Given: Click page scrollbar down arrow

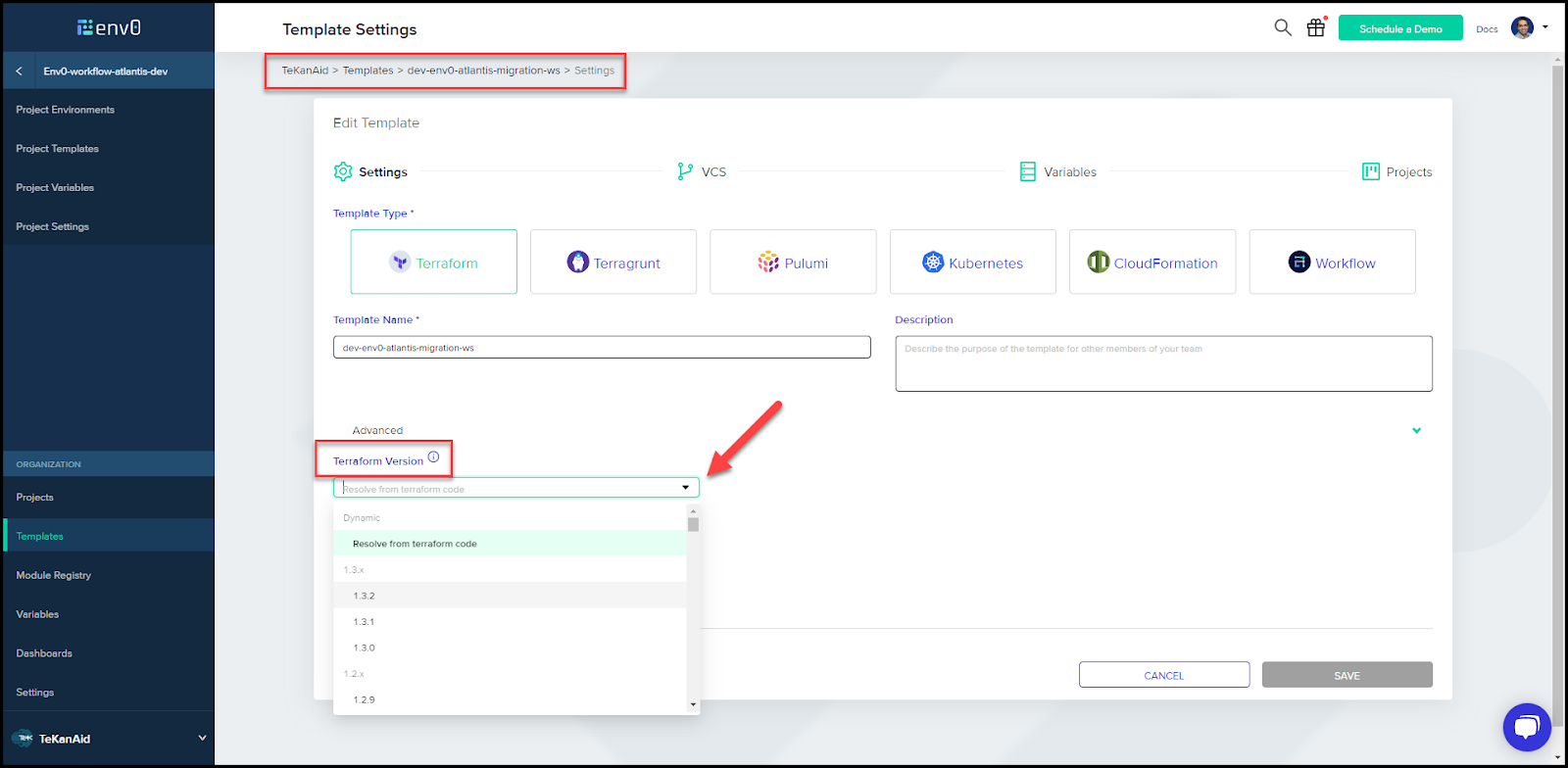Looking at the screenshot, I should click(x=1557, y=756).
